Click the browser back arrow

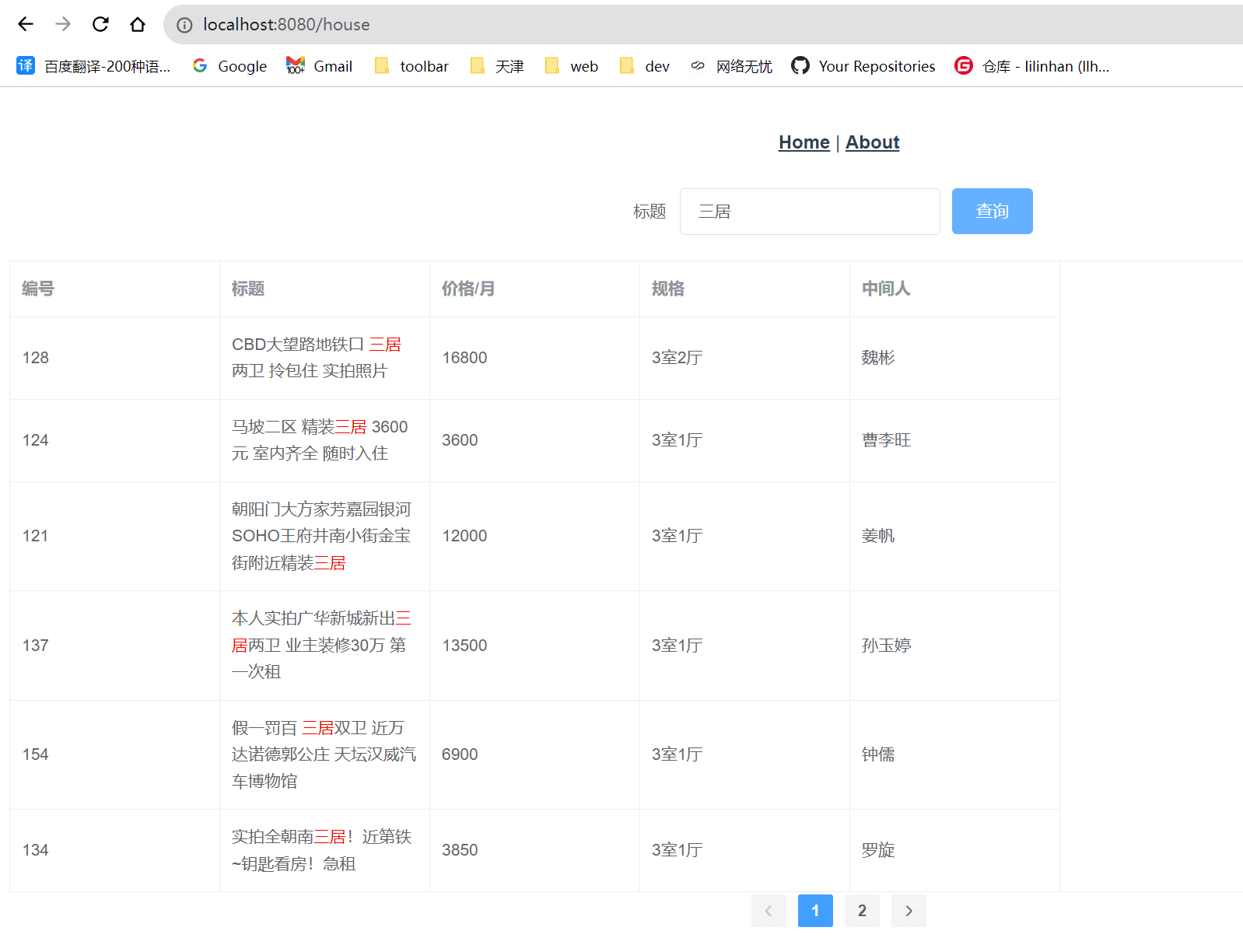(x=26, y=24)
